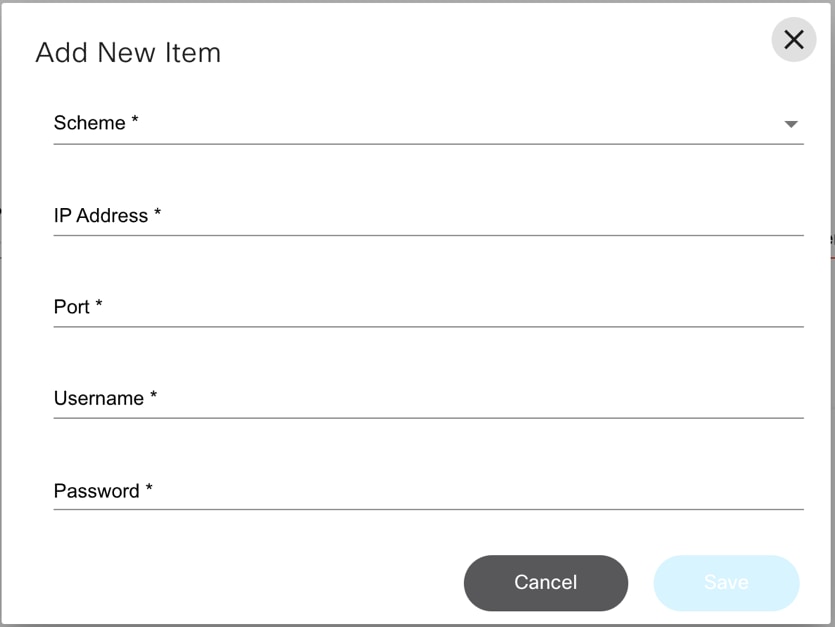Click the Add New Item title

click(128, 53)
